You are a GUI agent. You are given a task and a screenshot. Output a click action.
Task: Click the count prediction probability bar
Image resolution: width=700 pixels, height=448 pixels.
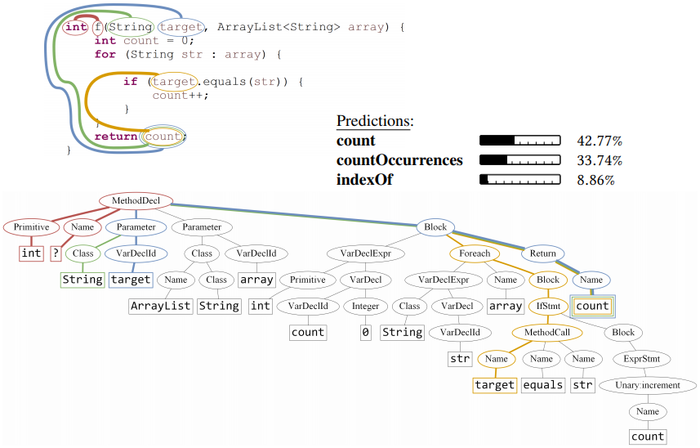coord(516,141)
